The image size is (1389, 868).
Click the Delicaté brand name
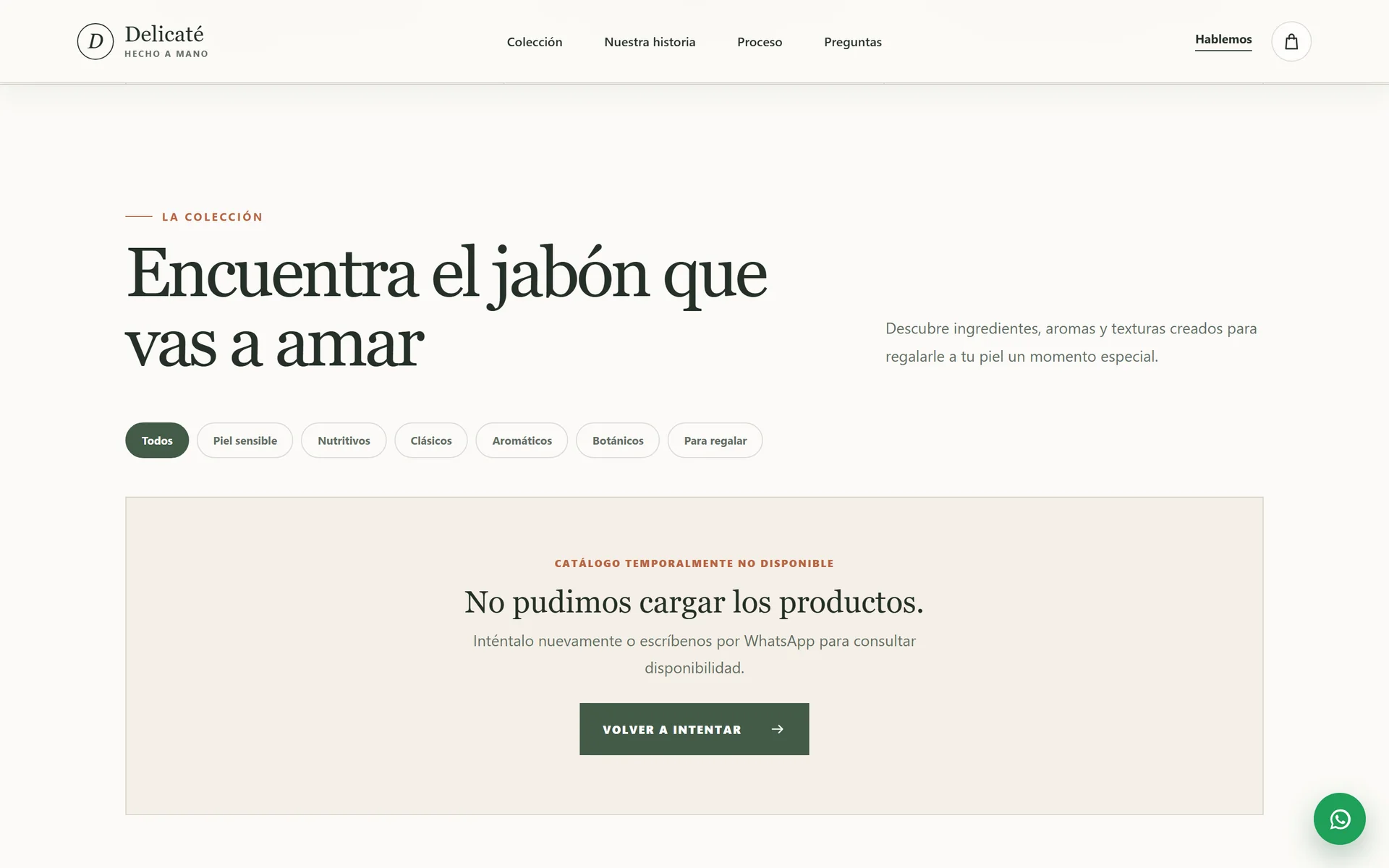164,34
